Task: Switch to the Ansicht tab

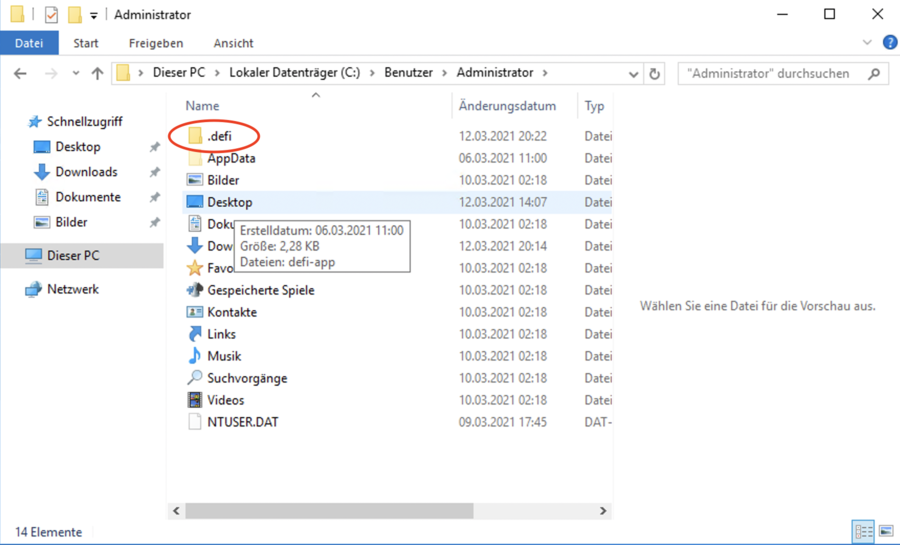Action: point(233,43)
